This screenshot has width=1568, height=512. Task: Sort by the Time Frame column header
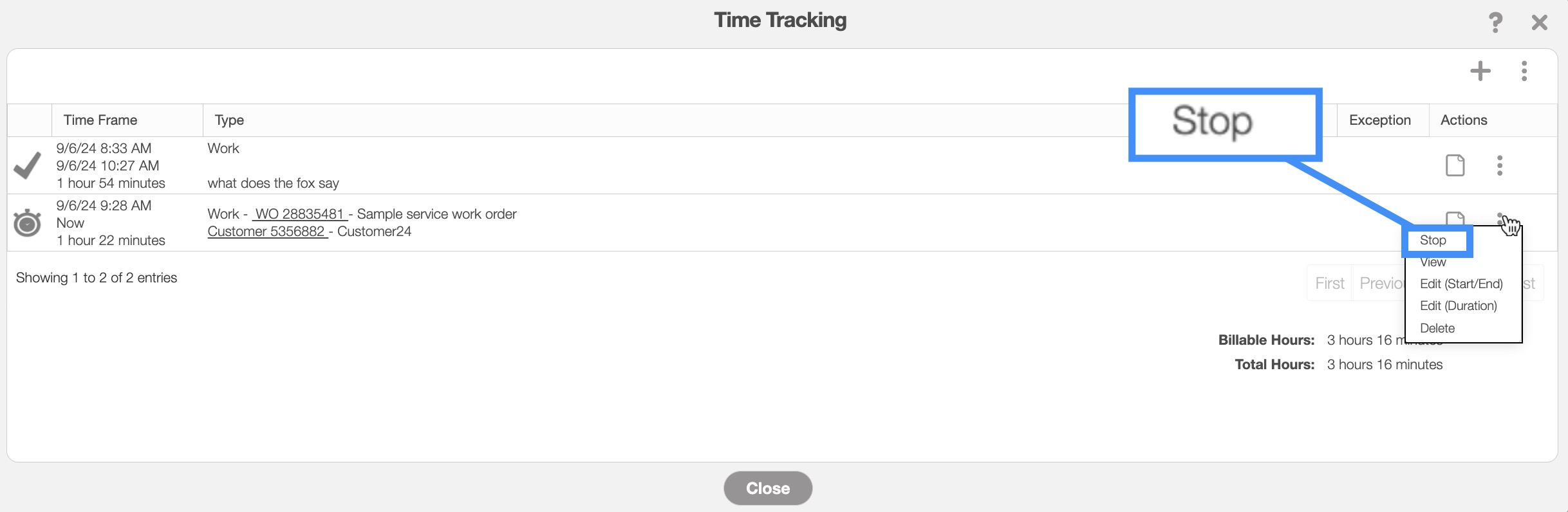coord(100,120)
